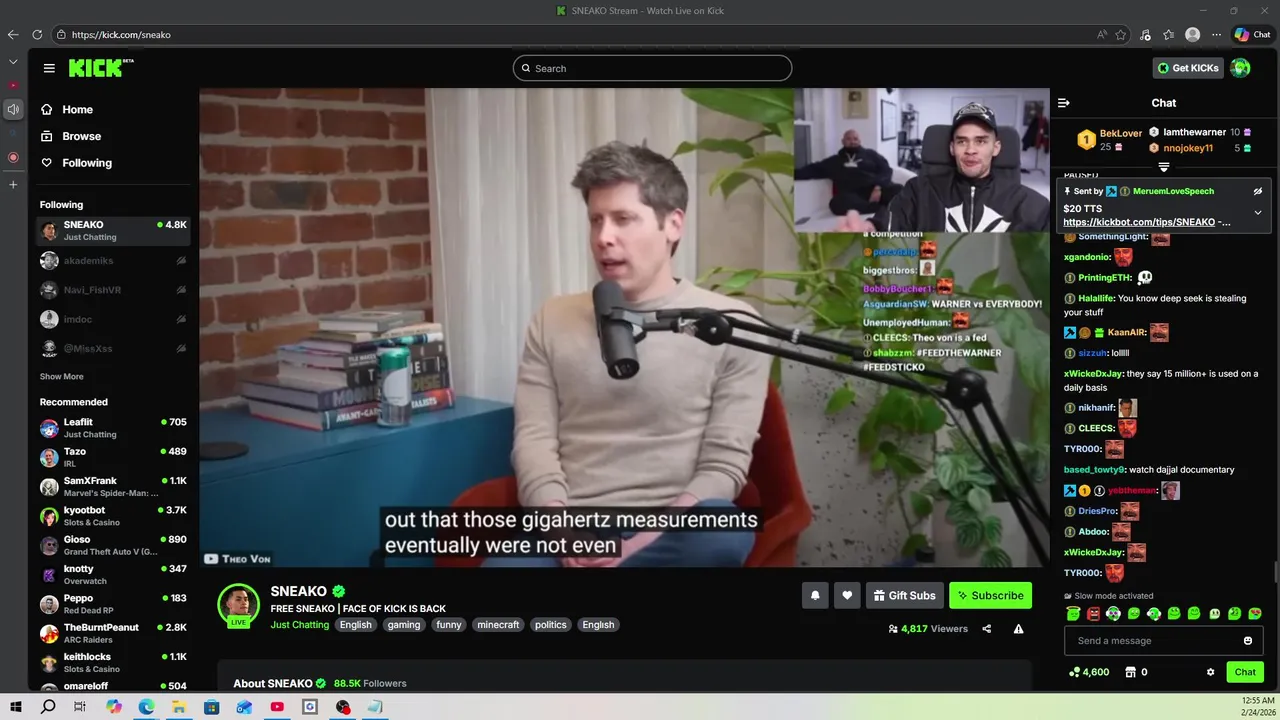Screen dimensions: 1280x720
Task: Turn on notifications with the bell icon
Action: (815, 595)
